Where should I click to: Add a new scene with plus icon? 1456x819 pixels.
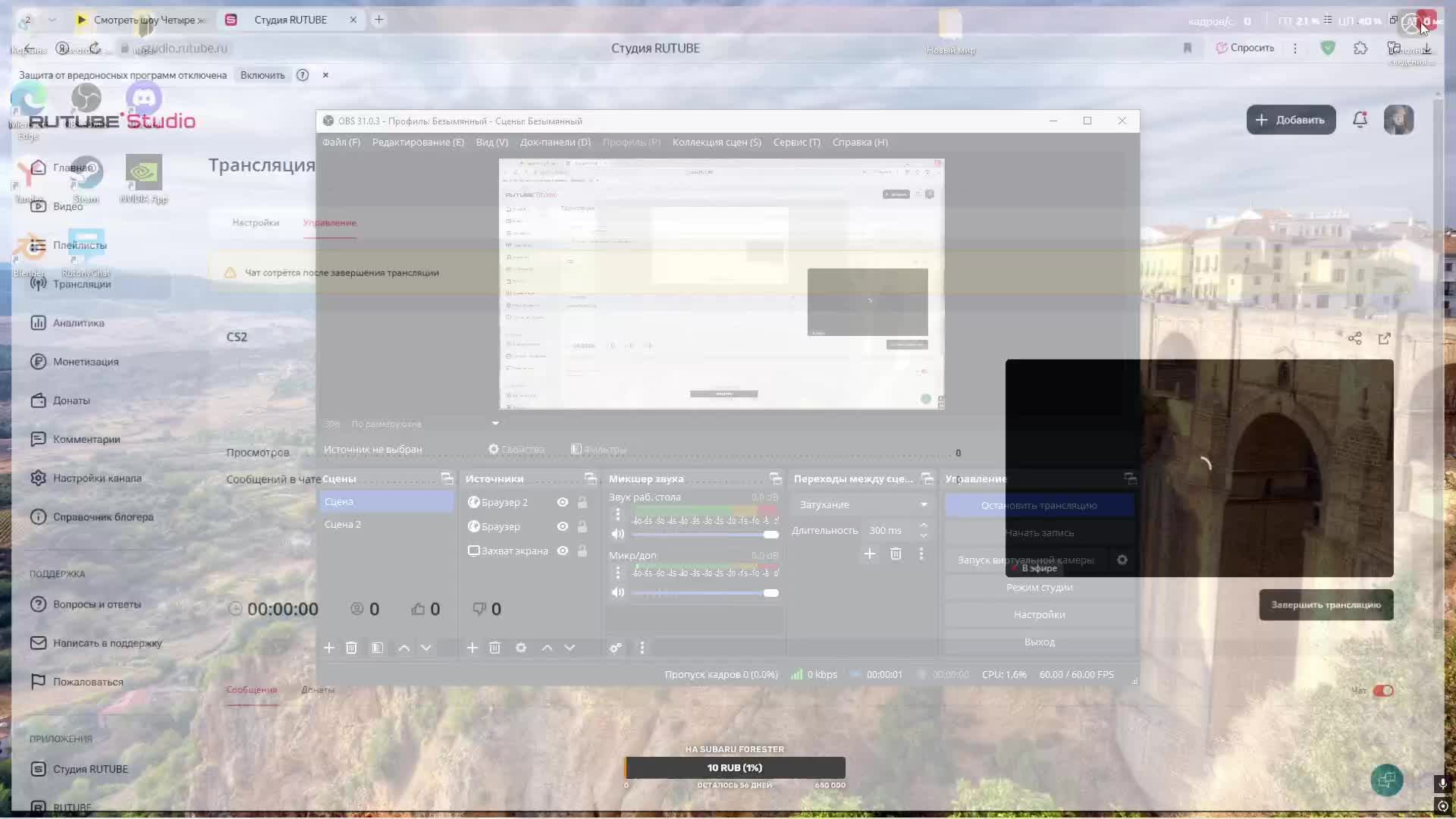pos(328,648)
